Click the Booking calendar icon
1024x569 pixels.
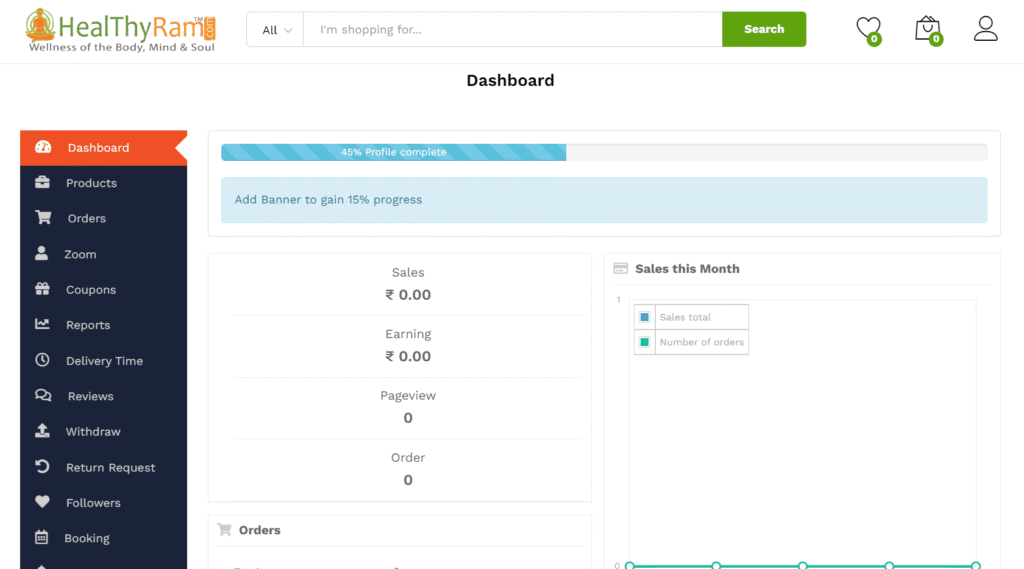(x=41, y=537)
